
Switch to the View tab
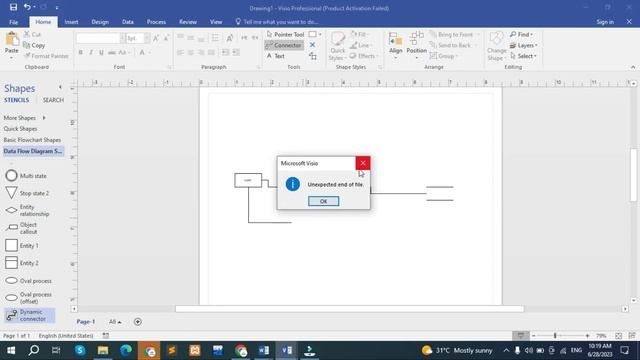(x=216, y=22)
